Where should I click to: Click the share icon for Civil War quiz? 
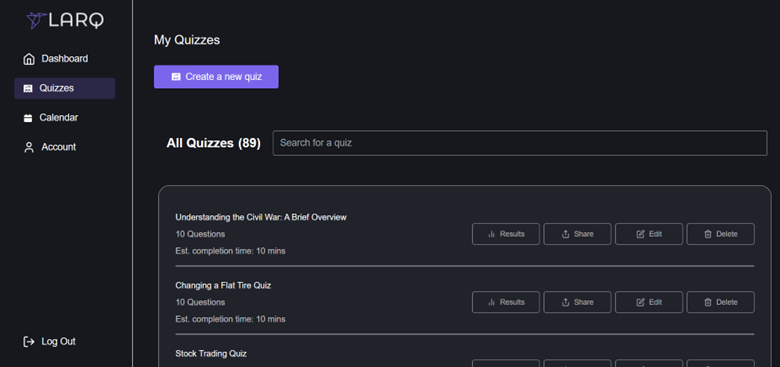coord(565,234)
